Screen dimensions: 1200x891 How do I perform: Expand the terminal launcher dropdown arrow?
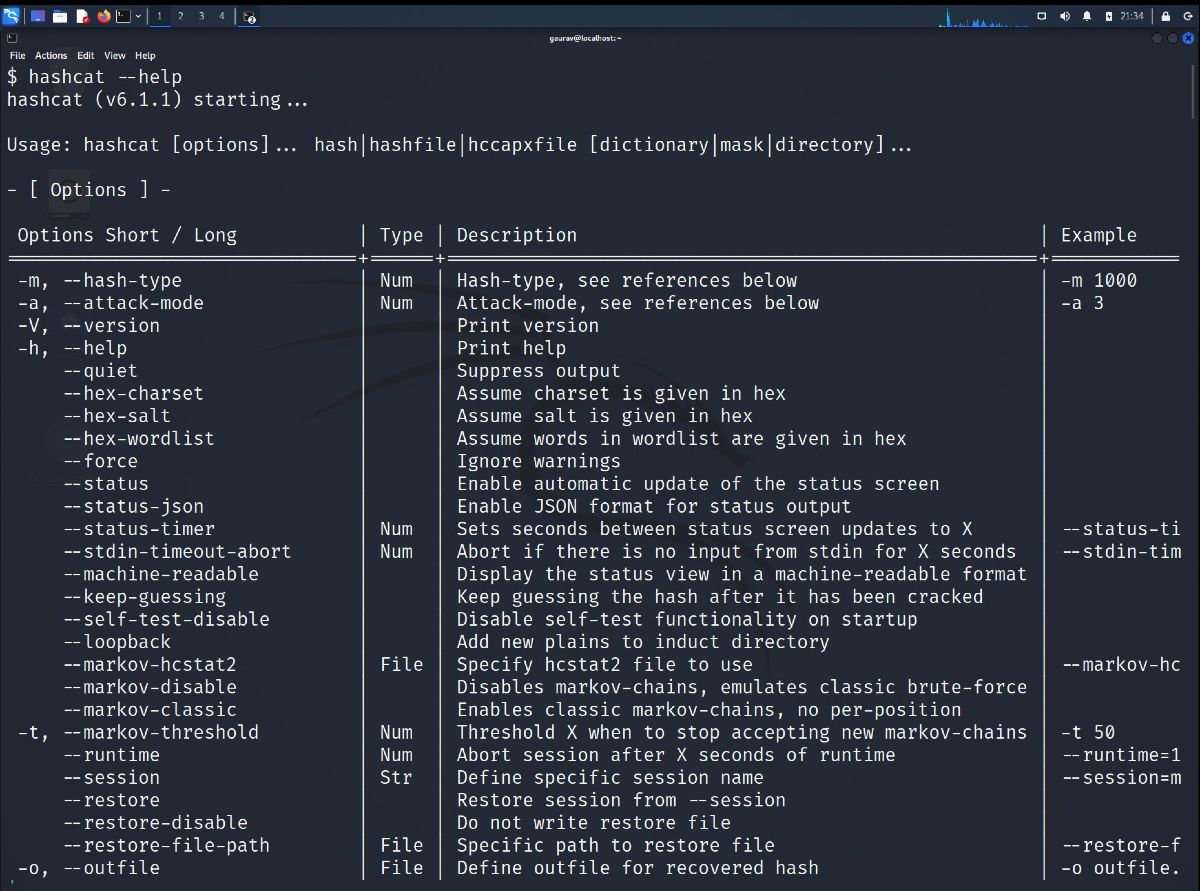[x=137, y=16]
